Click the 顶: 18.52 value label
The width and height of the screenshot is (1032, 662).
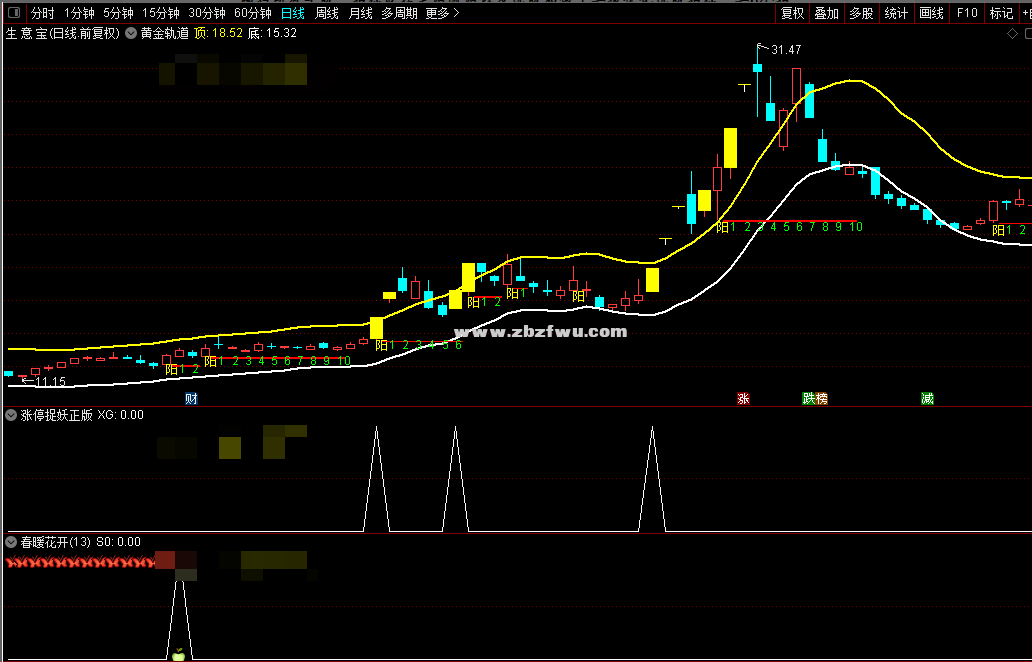click(219, 33)
